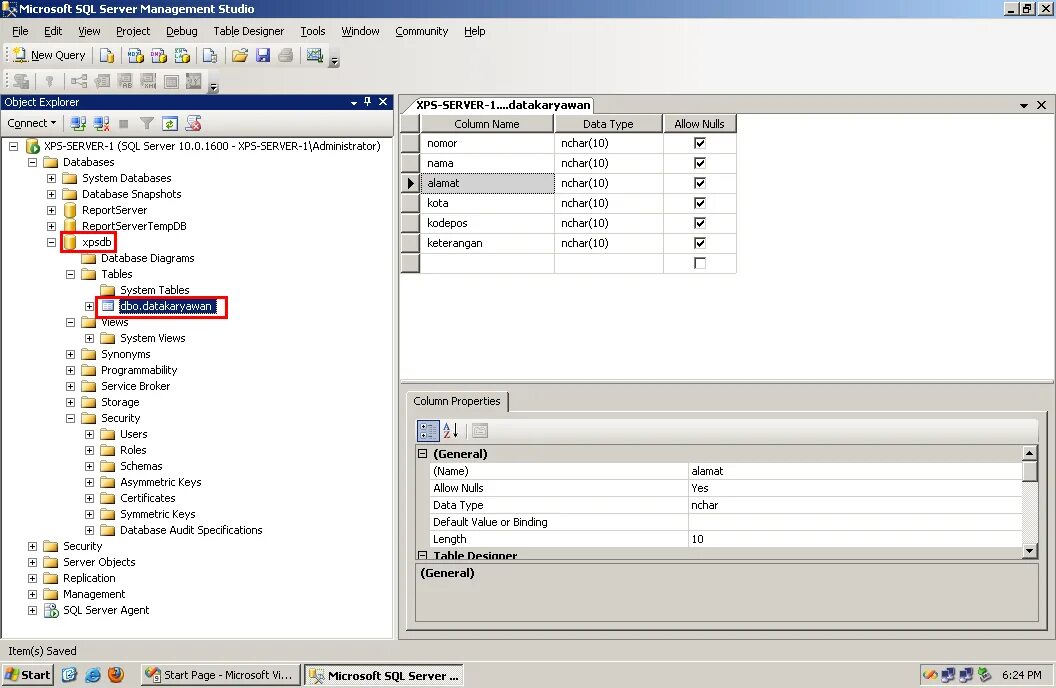Click the Activity Monitor toolbar icon
This screenshot has height=688, width=1056.
pos(315,55)
